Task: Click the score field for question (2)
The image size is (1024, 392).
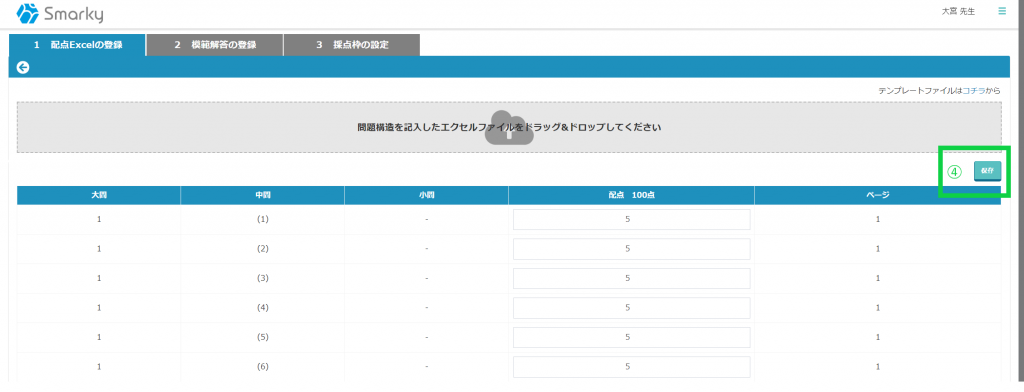Action: click(x=632, y=249)
